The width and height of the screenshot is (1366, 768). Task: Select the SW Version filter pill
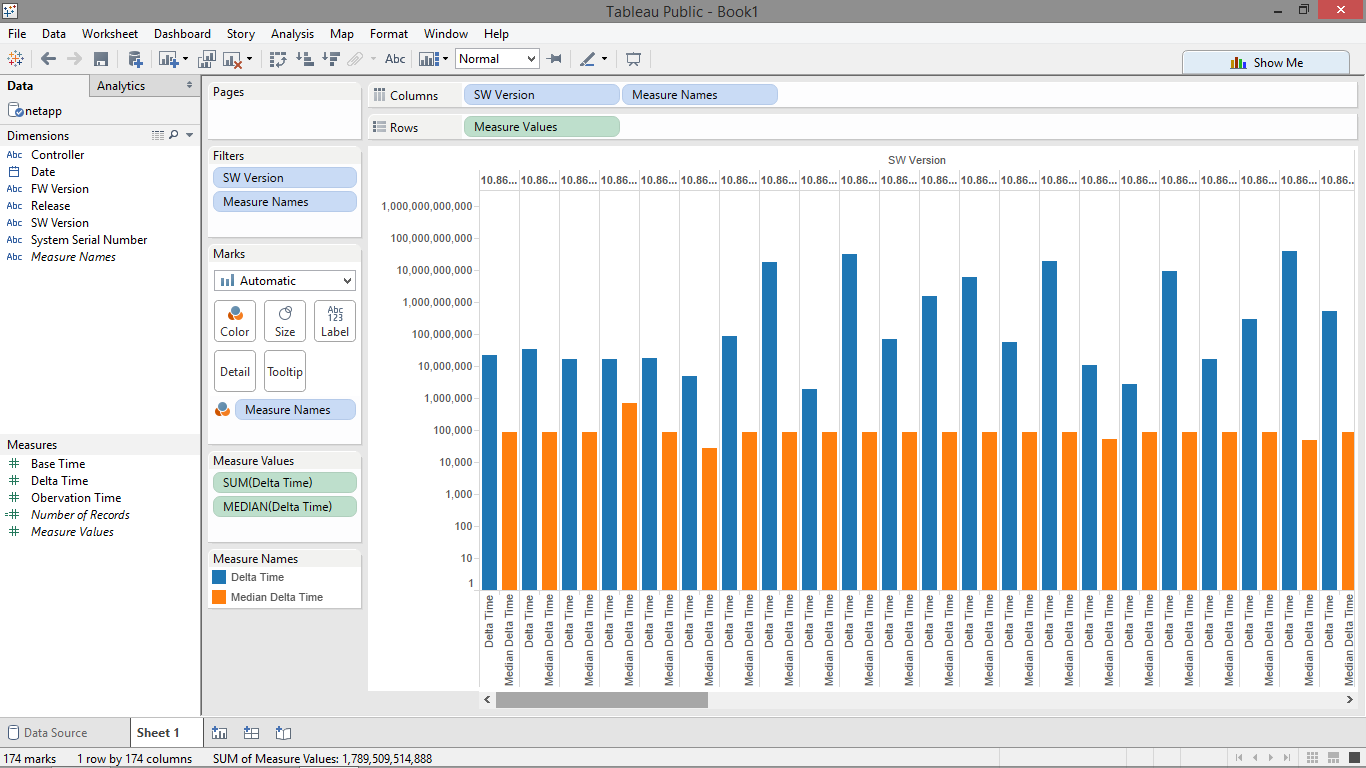tap(285, 177)
